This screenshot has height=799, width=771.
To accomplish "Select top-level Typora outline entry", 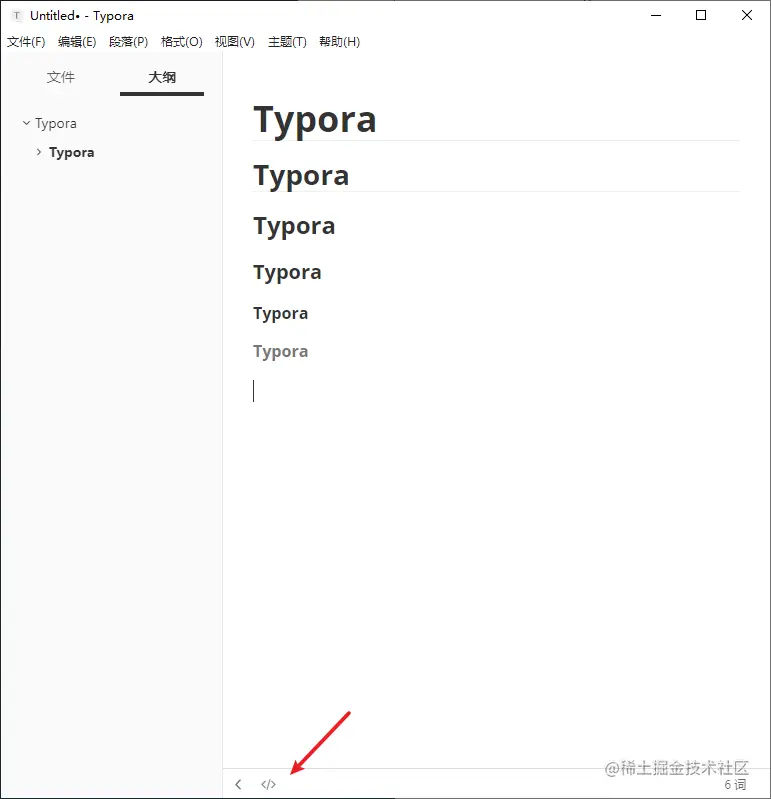I will click(x=56, y=123).
